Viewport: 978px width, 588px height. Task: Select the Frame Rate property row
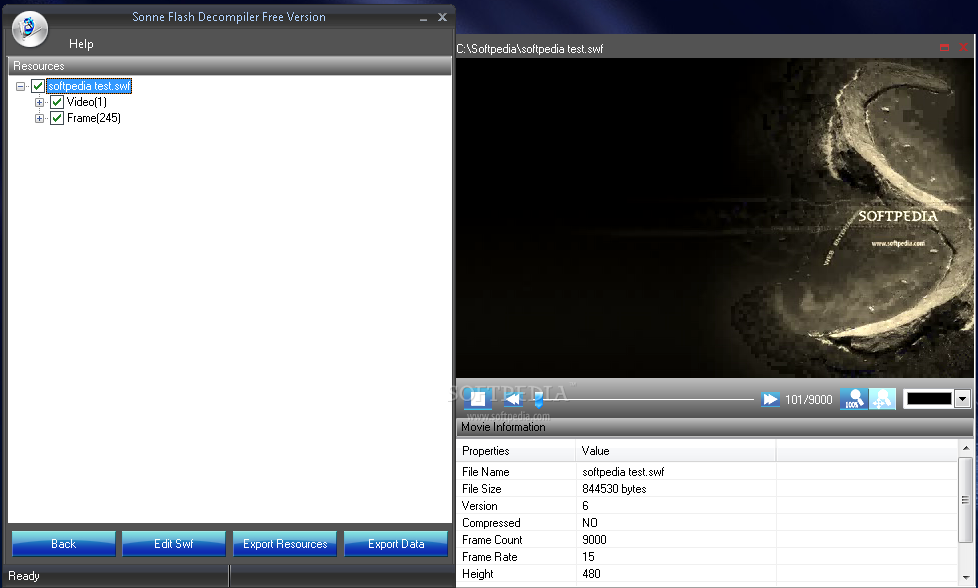click(707, 556)
